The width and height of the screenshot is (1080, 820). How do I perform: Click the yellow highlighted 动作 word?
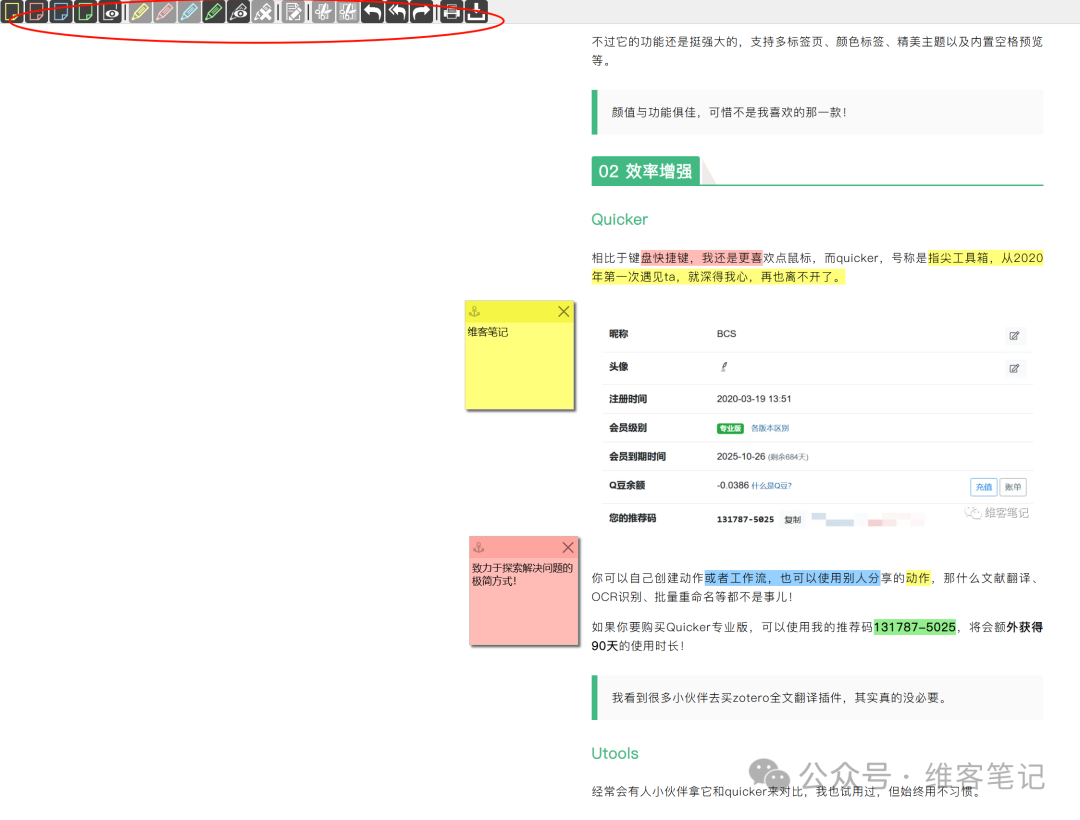917,578
